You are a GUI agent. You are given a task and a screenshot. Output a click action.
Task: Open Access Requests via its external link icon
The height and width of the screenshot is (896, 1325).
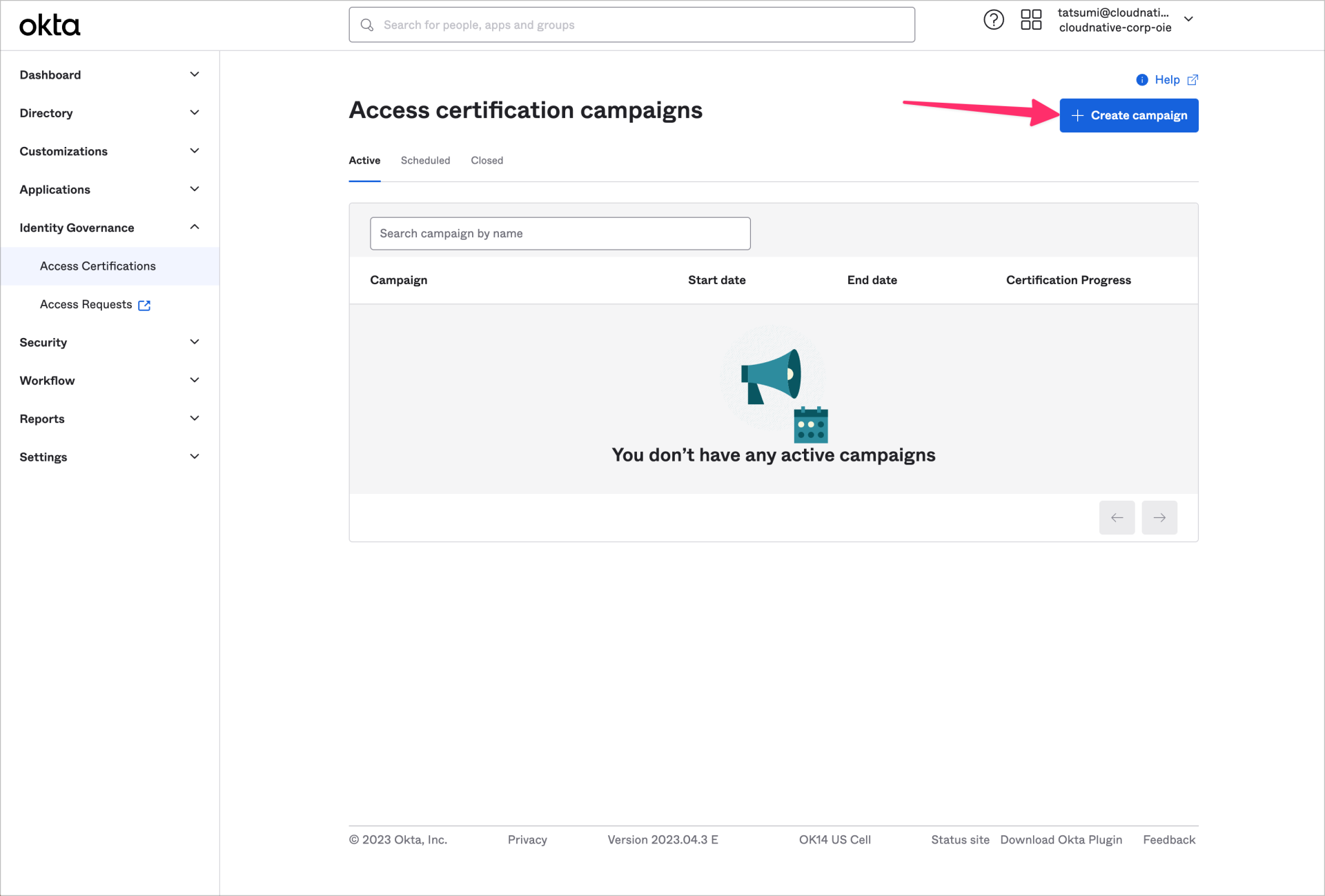tap(144, 305)
